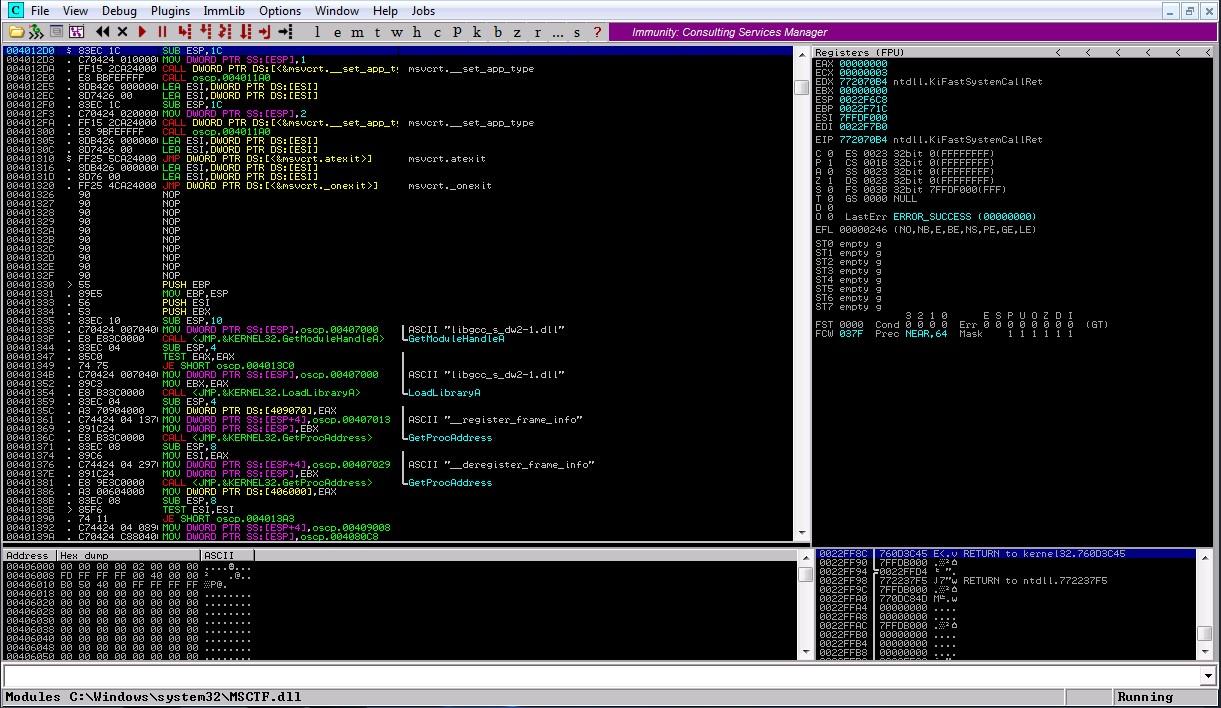Click the Execute till return icon
The image size is (1221, 708).
coord(265,32)
